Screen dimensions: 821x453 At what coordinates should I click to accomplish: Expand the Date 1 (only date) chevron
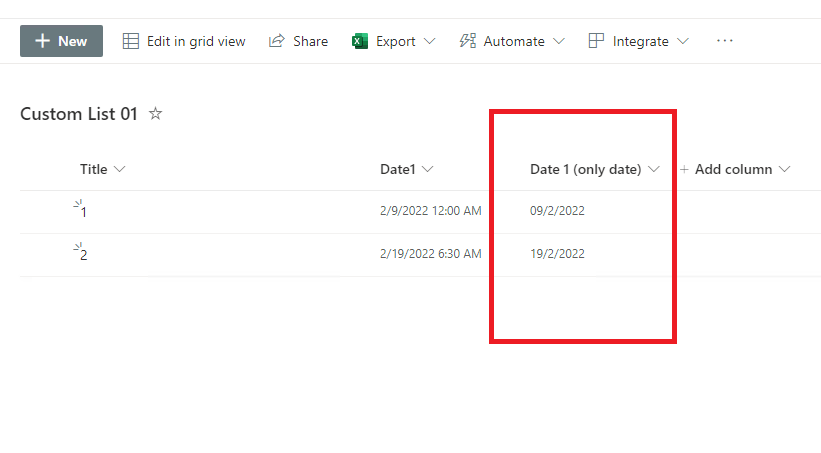[653, 169]
